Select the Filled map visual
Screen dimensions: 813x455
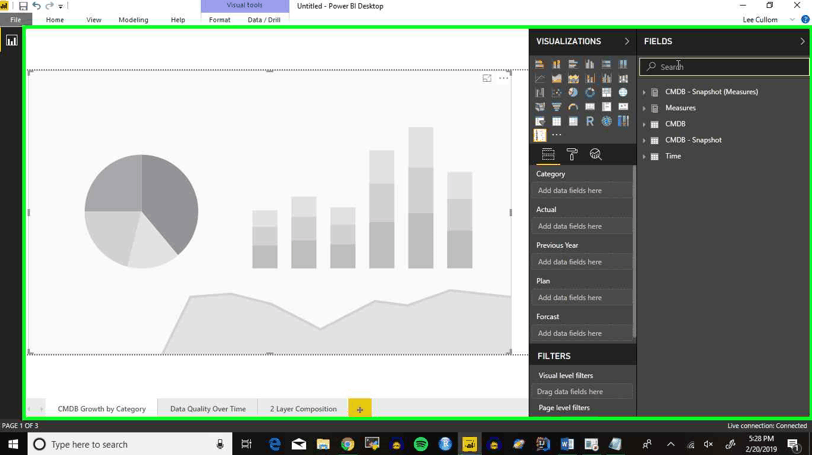pyautogui.click(x=540, y=107)
